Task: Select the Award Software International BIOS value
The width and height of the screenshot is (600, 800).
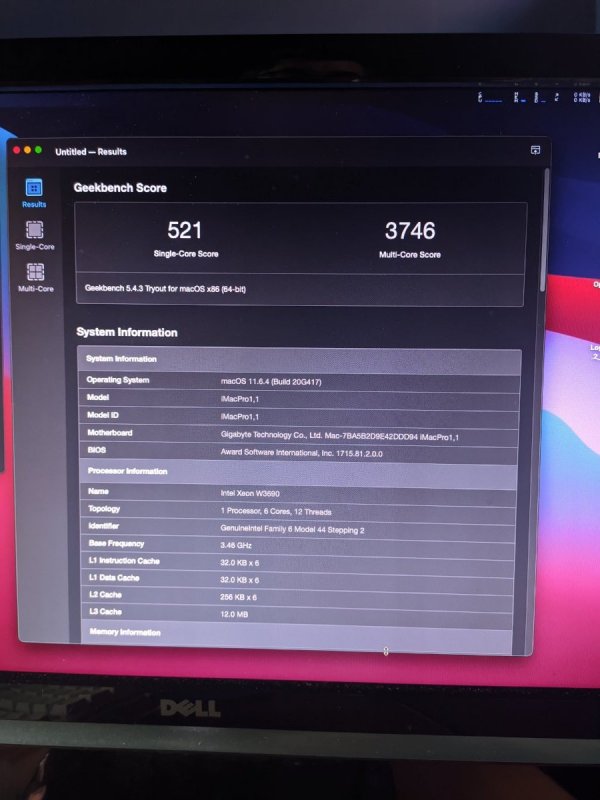Action: 302,453
